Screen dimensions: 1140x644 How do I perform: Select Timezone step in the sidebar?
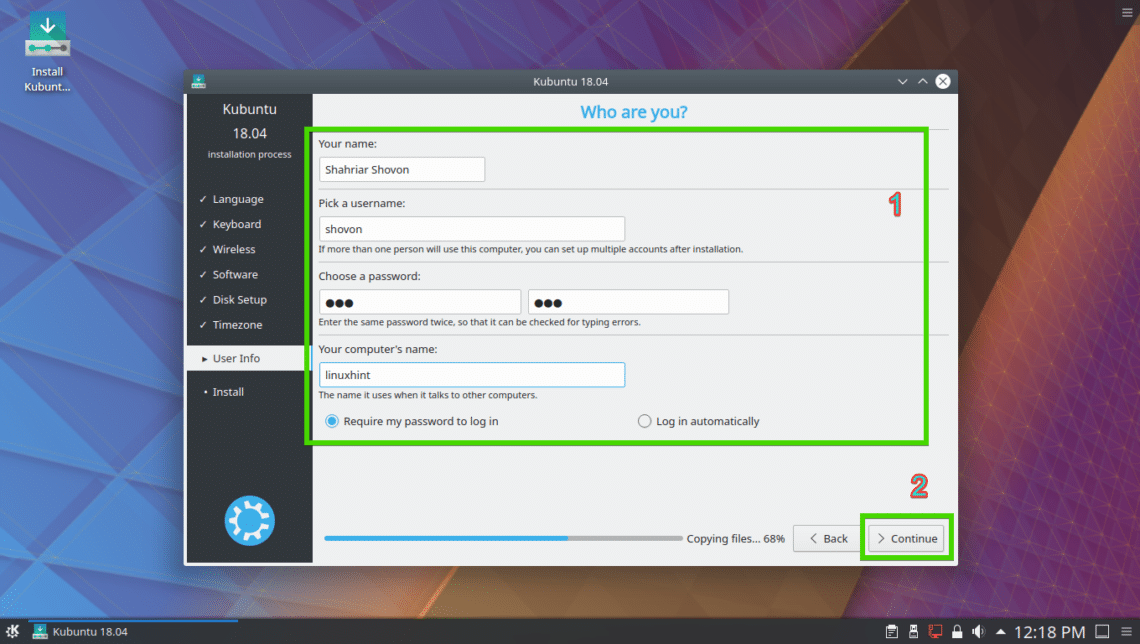(x=237, y=325)
